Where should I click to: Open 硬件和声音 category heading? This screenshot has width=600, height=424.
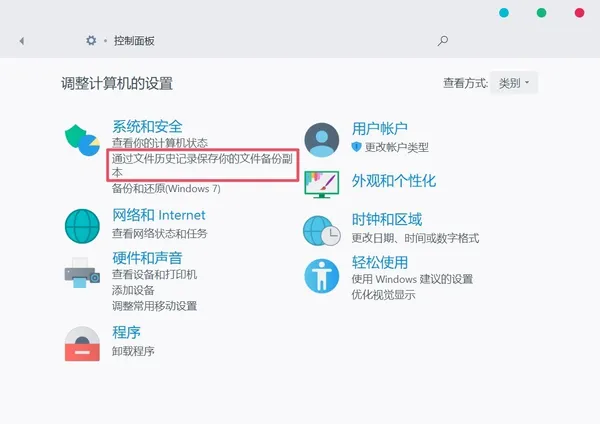147,258
